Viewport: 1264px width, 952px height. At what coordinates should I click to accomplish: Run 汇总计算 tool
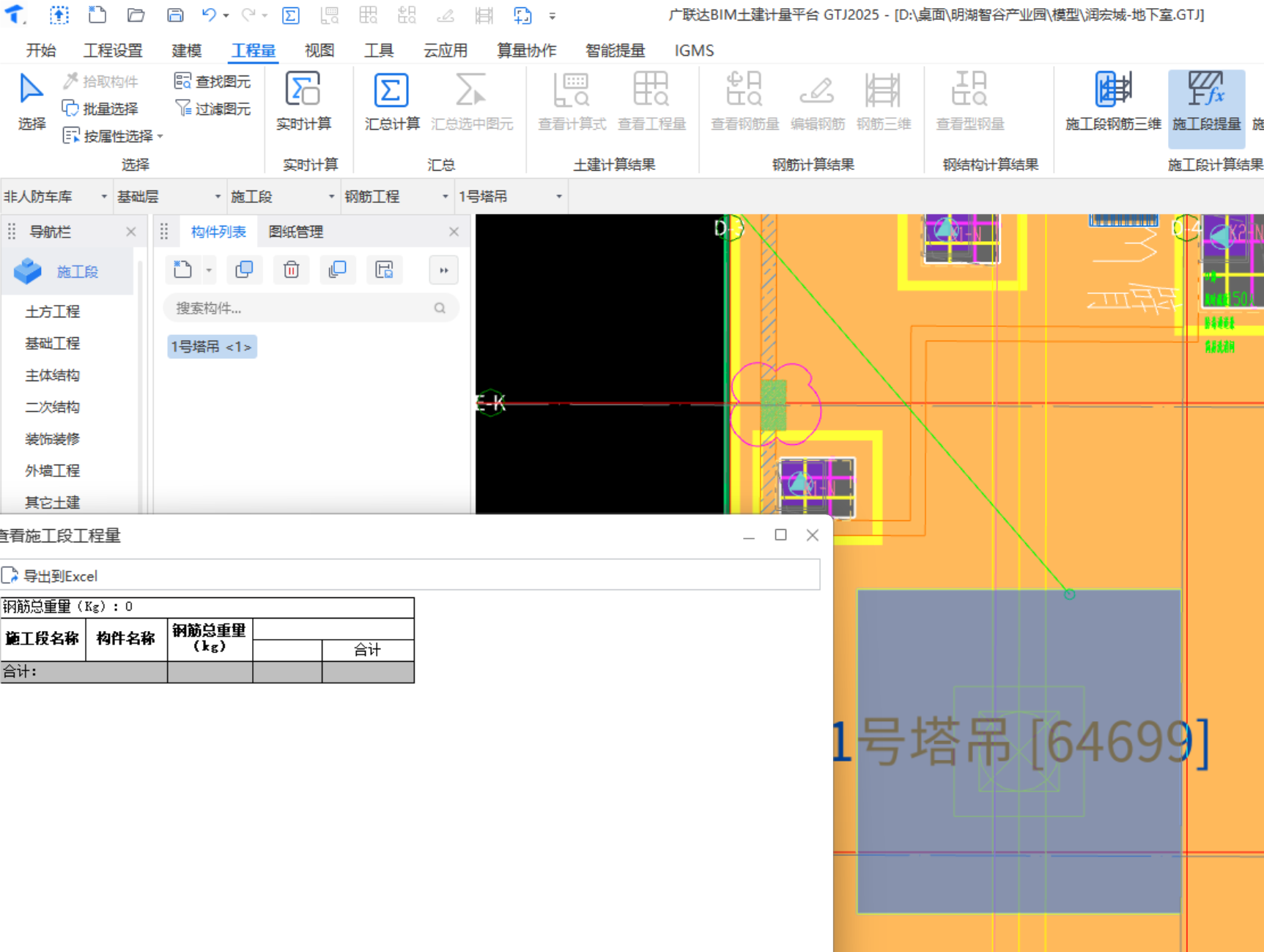pyautogui.click(x=392, y=102)
